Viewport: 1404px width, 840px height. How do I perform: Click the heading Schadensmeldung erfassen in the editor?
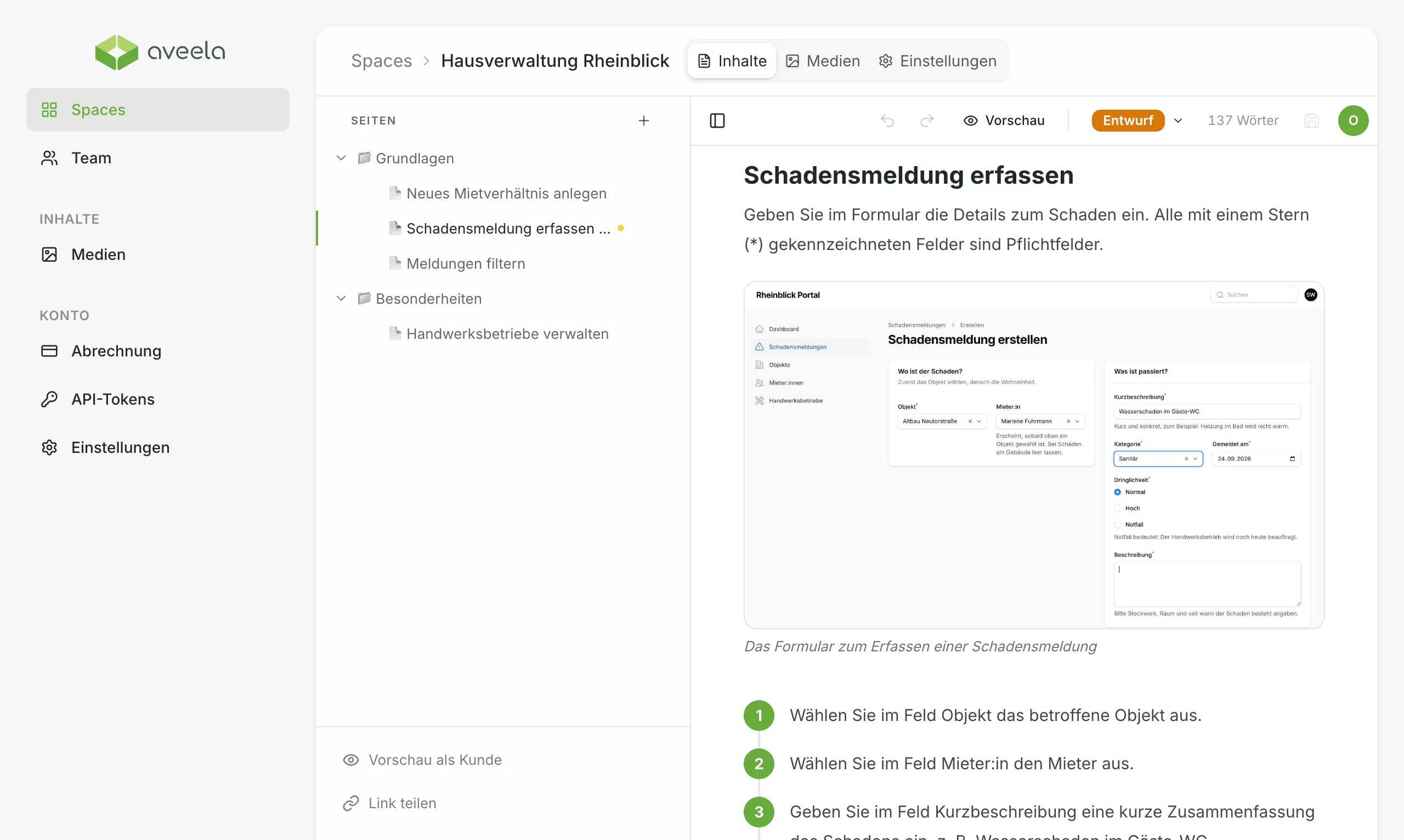(908, 175)
